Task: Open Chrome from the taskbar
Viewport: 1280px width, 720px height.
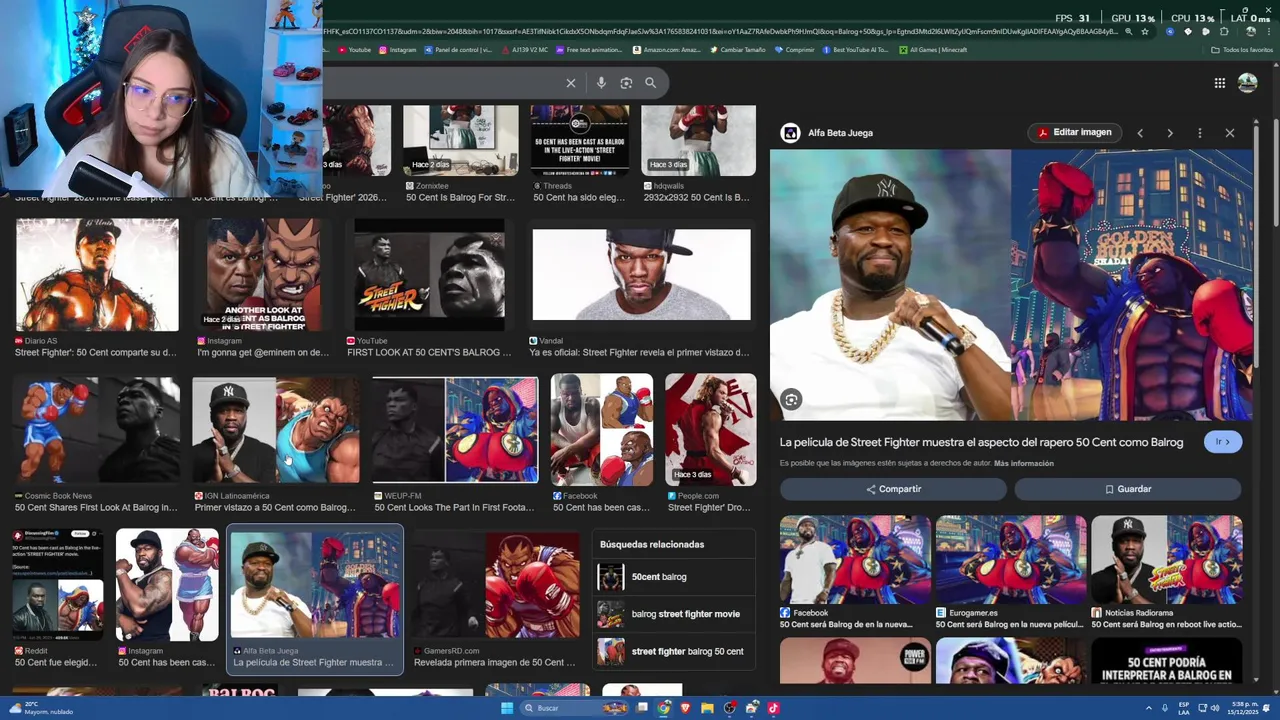Action: 663,708
